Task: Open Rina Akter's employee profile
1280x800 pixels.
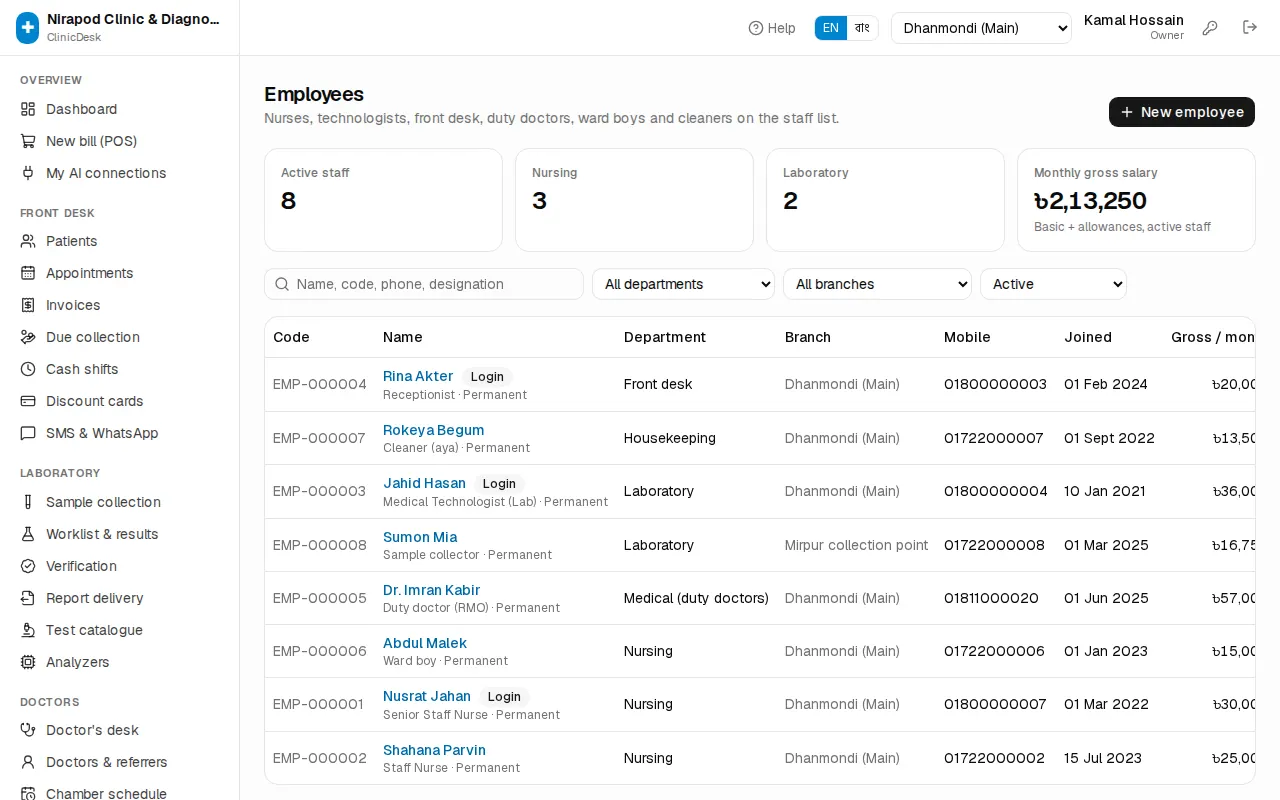Action: [x=418, y=376]
